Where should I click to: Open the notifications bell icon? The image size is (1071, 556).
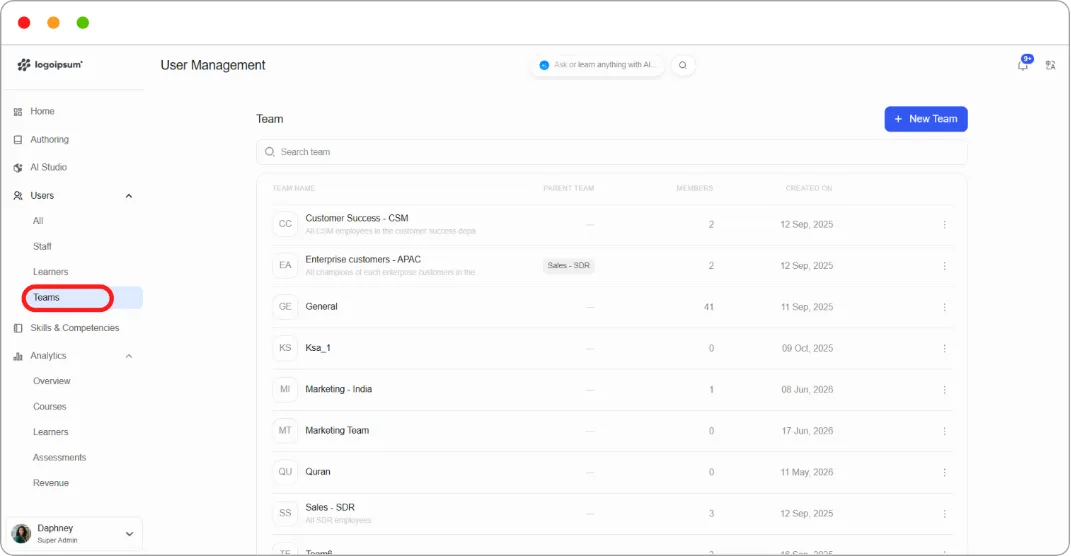coord(1023,65)
